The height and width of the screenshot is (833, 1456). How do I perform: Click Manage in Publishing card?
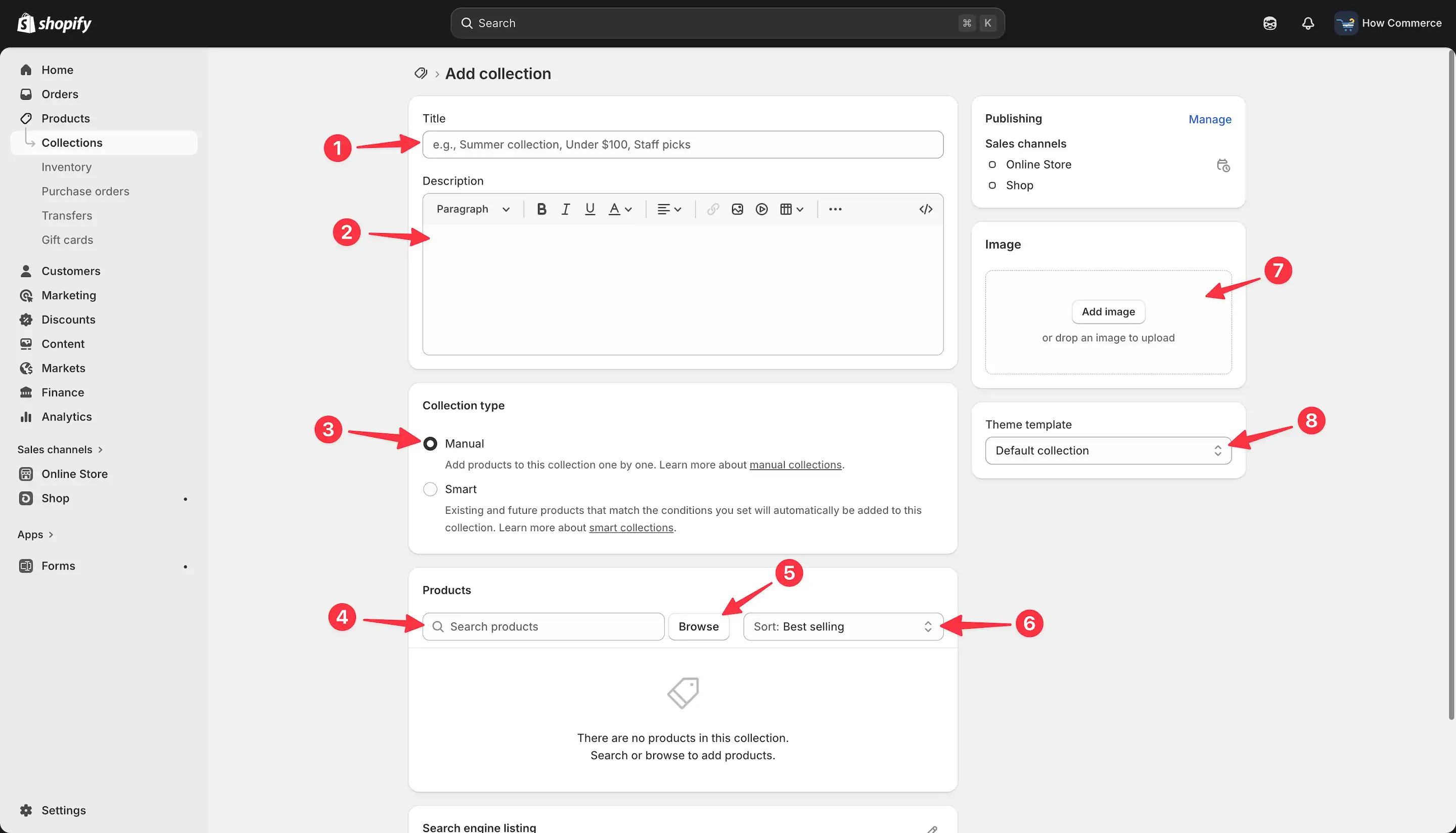[x=1209, y=119]
